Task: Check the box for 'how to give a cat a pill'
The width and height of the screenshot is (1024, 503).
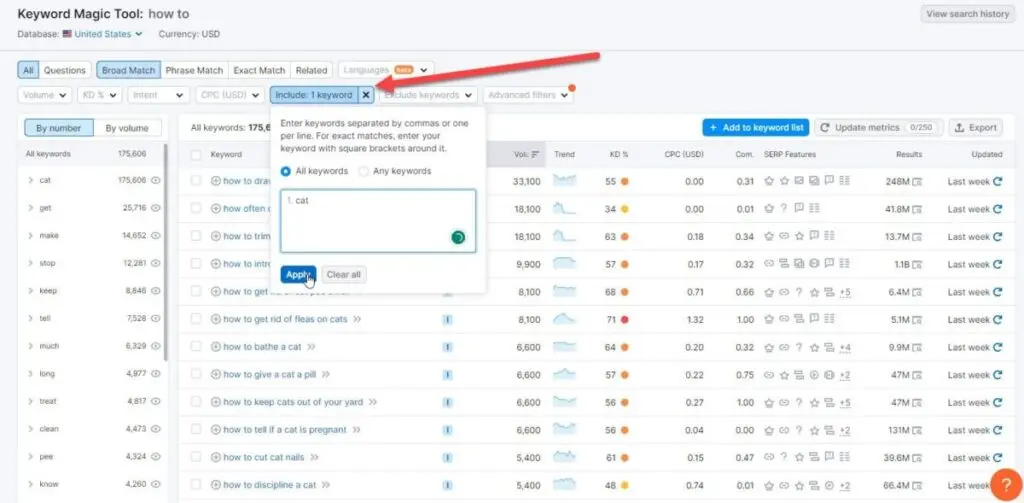Action: (196, 375)
